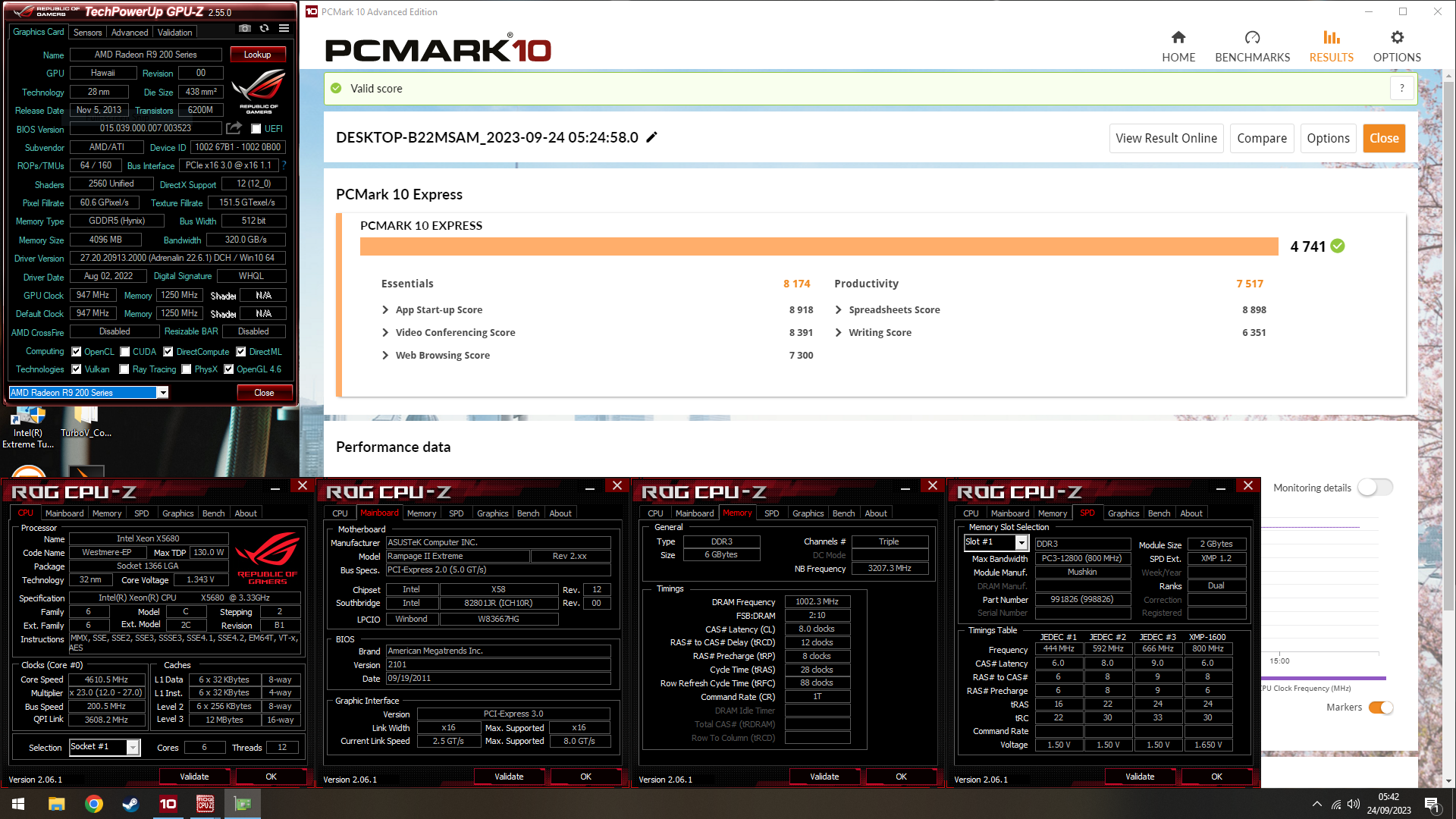Click the Compare button
The width and height of the screenshot is (1456, 819).
(1261, 138)
